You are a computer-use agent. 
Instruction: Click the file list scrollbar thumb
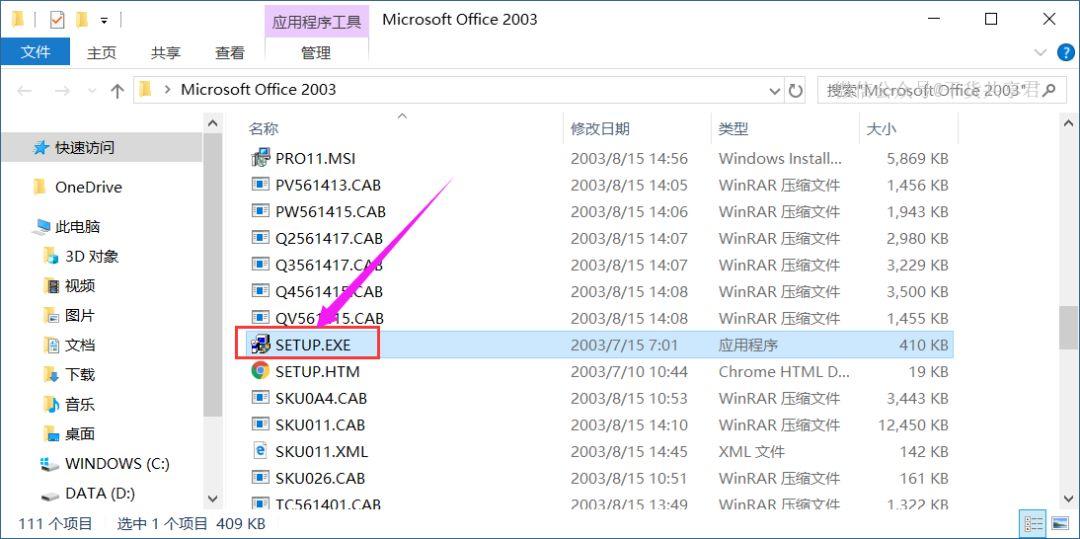point(1068,328)
